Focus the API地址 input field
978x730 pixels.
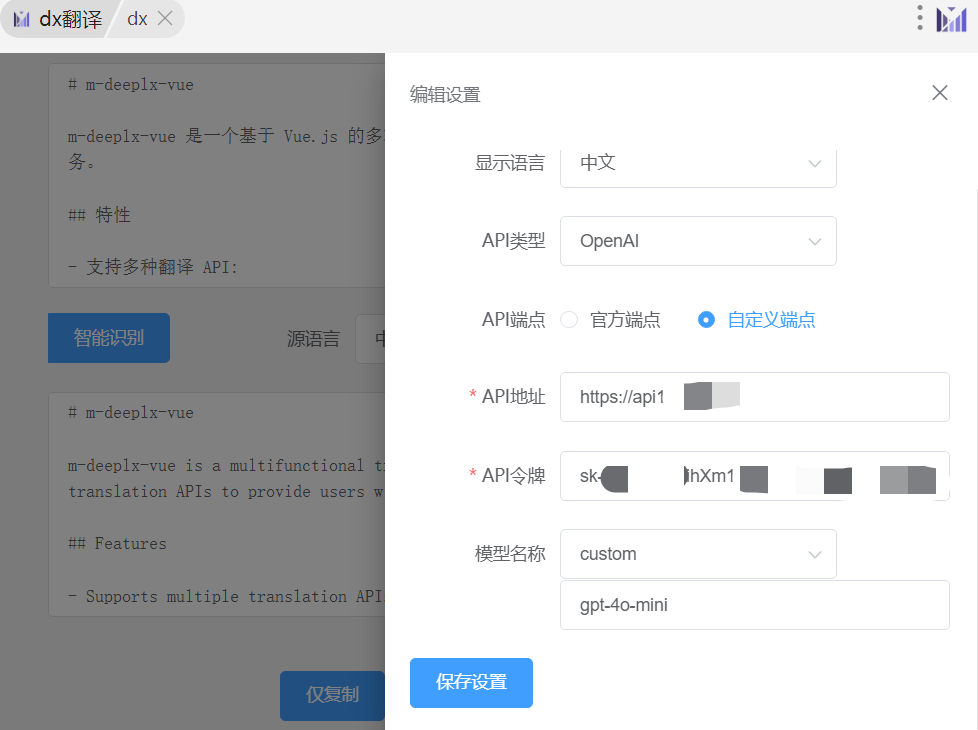pos(755,397)
